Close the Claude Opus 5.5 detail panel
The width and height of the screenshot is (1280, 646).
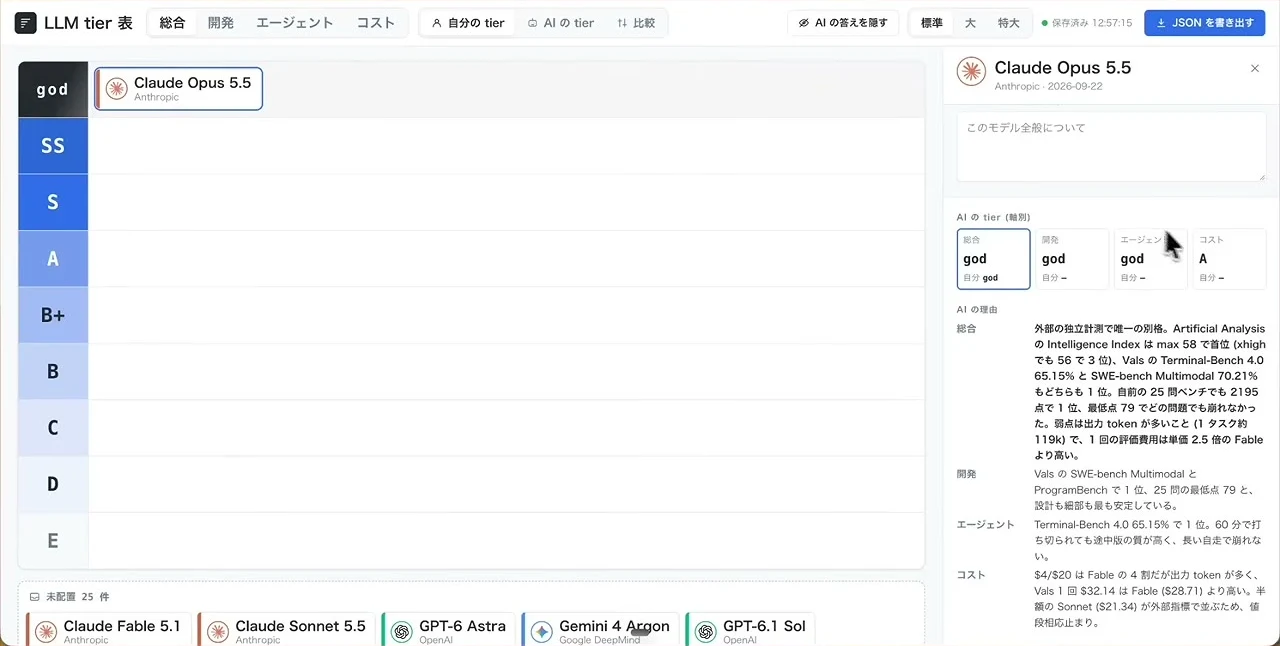(1255, 68)
